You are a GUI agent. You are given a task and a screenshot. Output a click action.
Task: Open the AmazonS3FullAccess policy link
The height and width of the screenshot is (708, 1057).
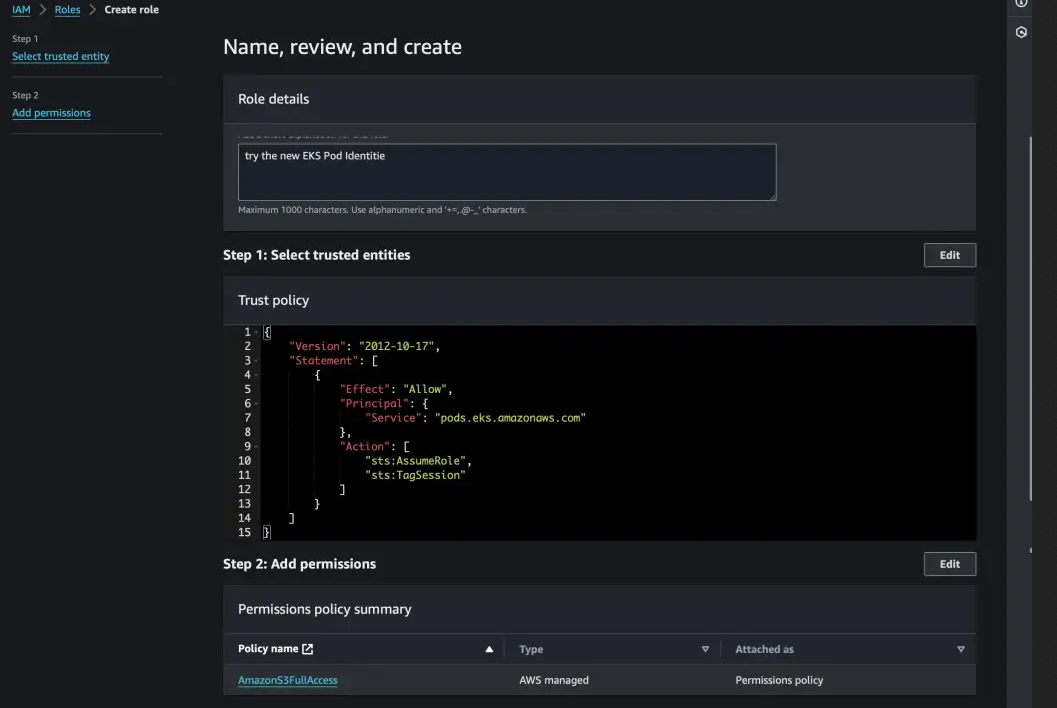click(x=288, y=680)
